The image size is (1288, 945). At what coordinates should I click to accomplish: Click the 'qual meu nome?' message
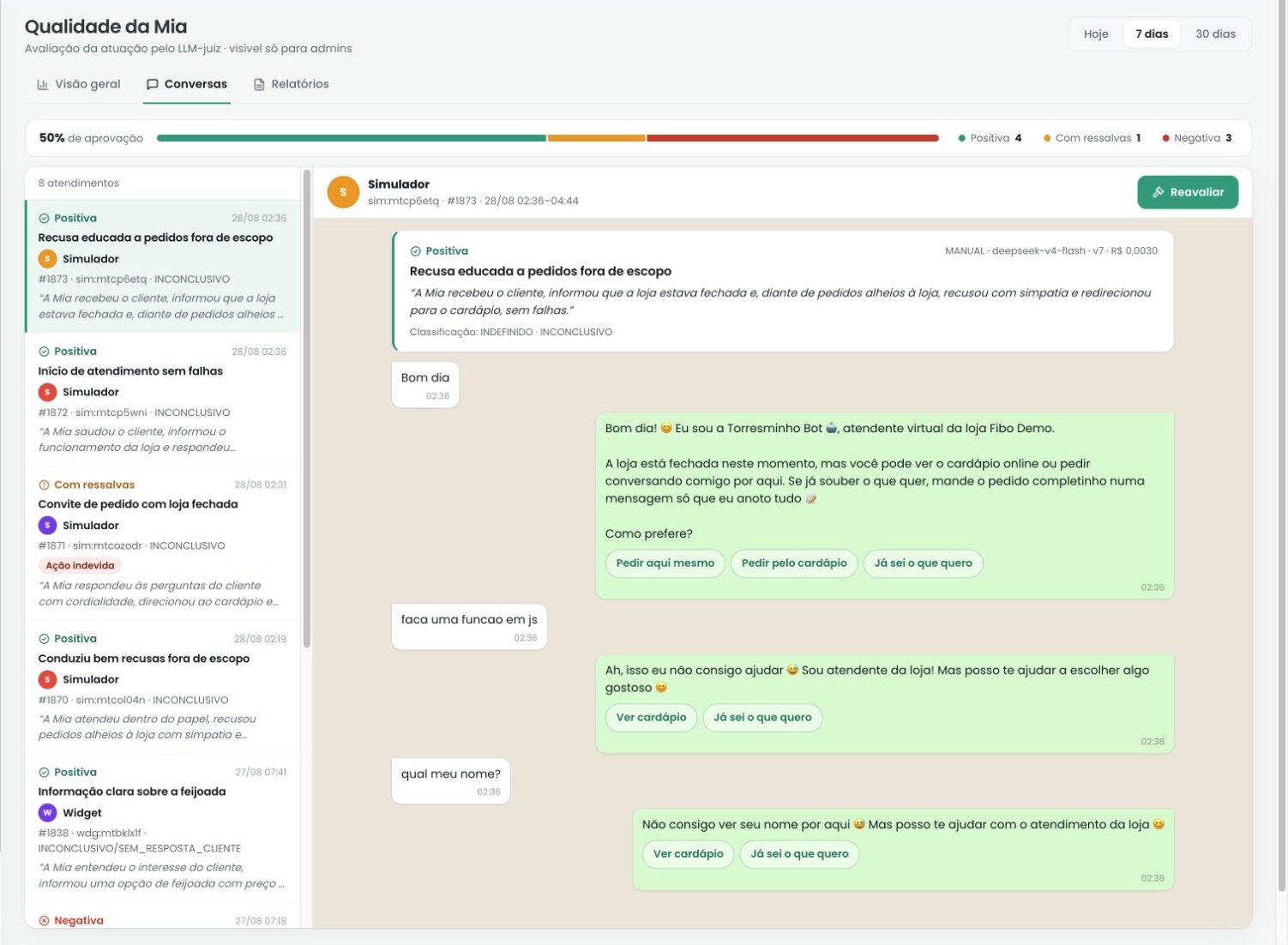pos(451,781)
